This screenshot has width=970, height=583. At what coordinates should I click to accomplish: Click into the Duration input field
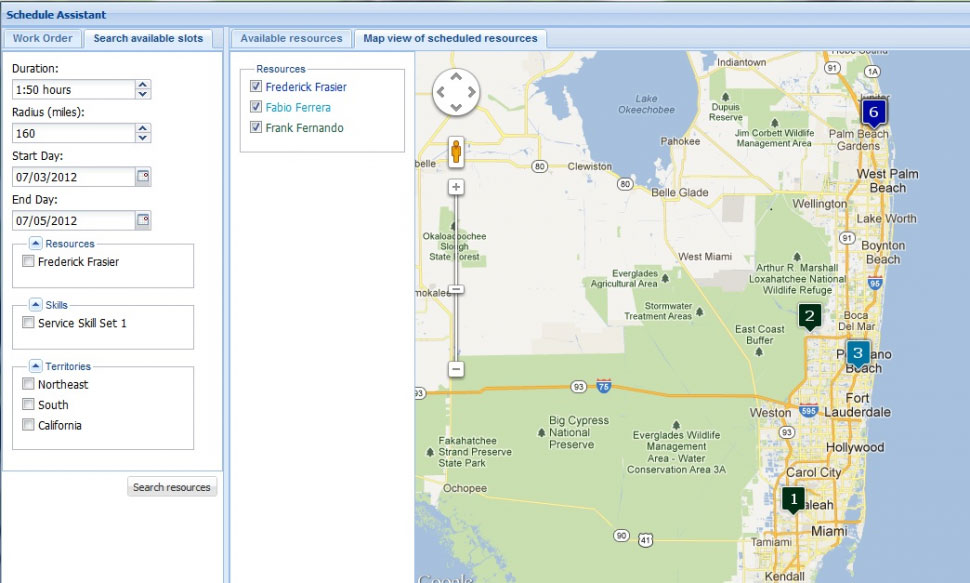click(x=74, y=90)
